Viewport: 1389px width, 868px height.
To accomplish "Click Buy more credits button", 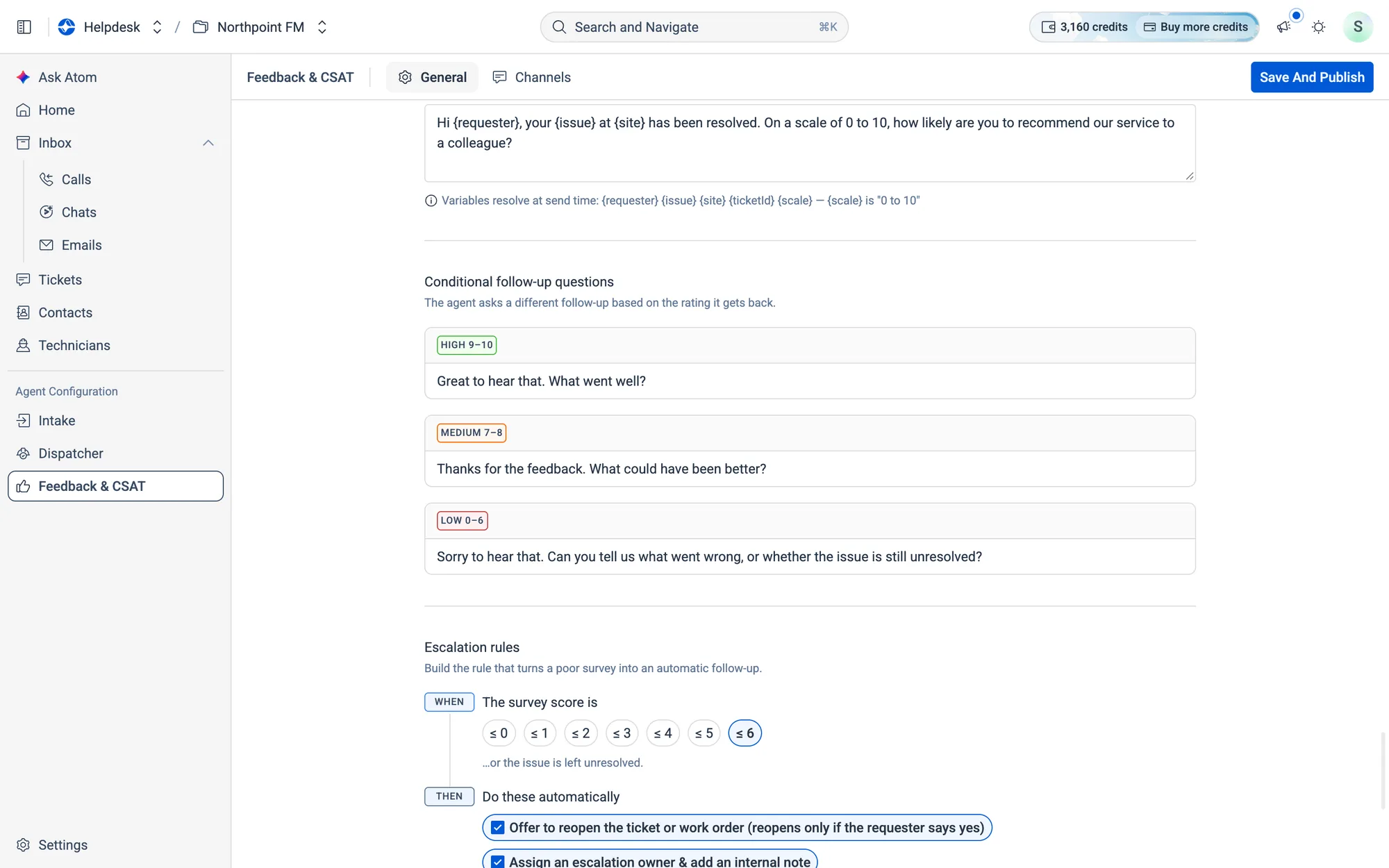I will (1196, 27).
